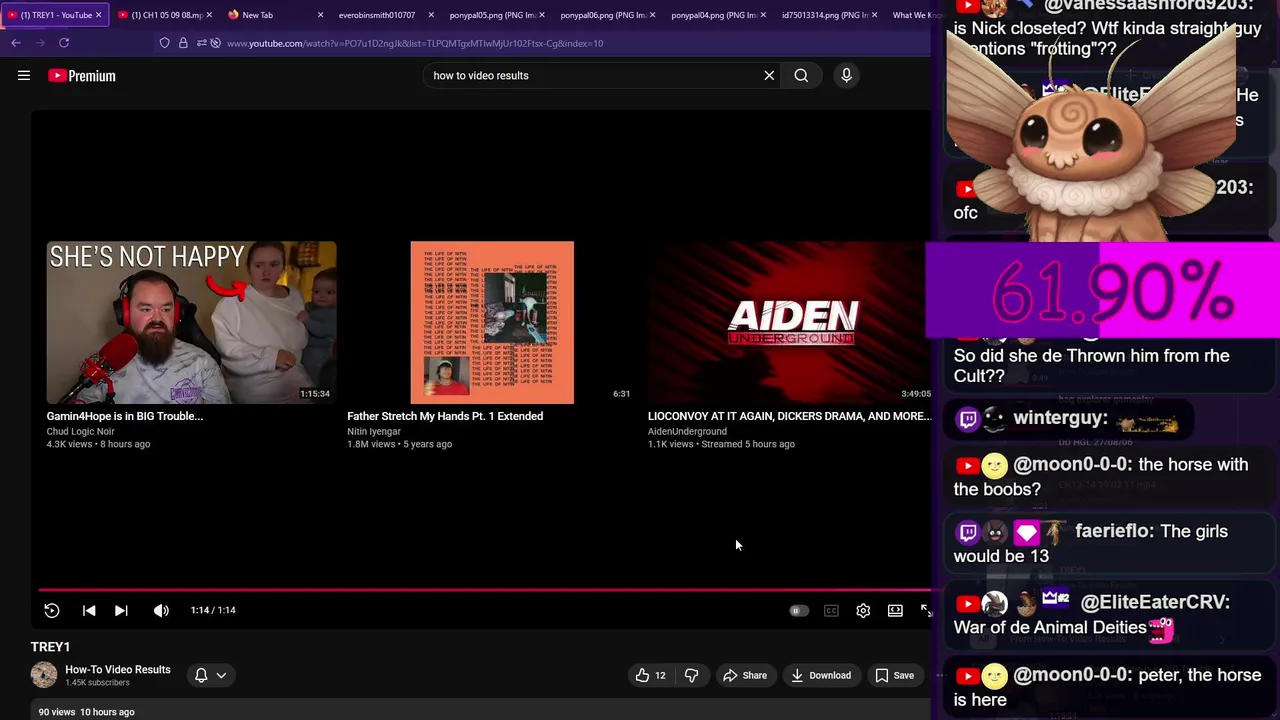Image resolution: width=1280 pixels, height=720 pixels.
Task: Skip to next video in playlist
Action: 121,610
